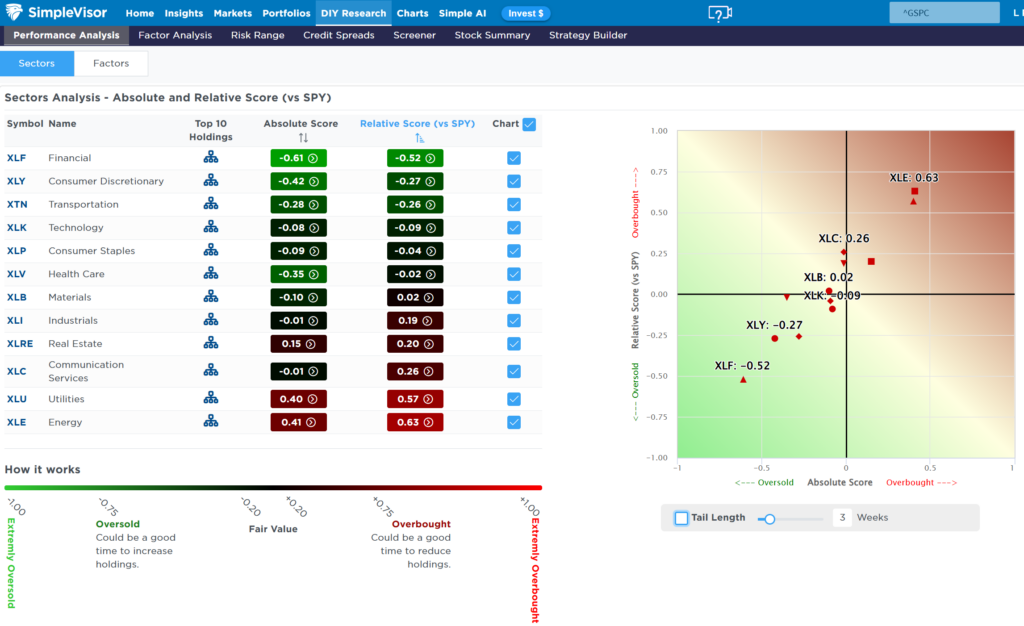Open the Risk Range tab
1024x626 pixels.
coord(257,35)
